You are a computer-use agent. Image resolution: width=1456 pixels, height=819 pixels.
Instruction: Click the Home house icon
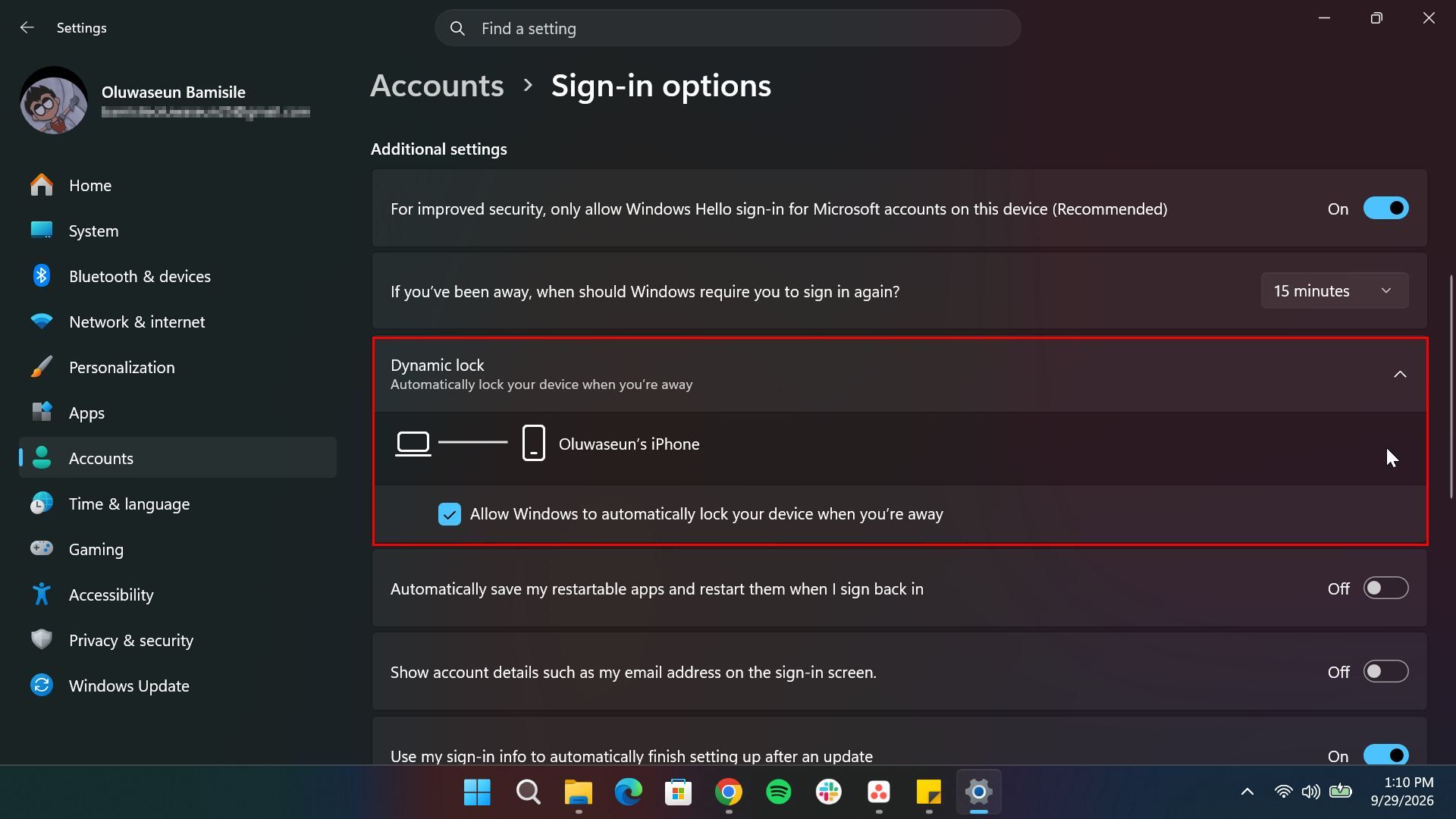point(42,185)
